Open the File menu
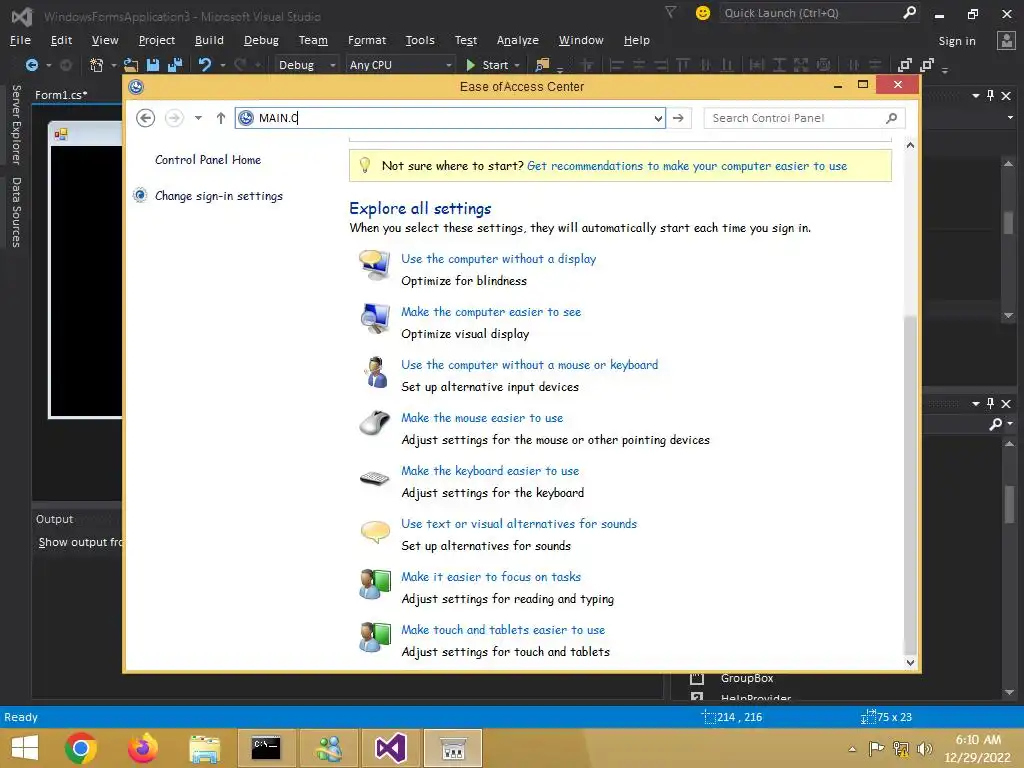1024x768 pixels. [20, 40]
